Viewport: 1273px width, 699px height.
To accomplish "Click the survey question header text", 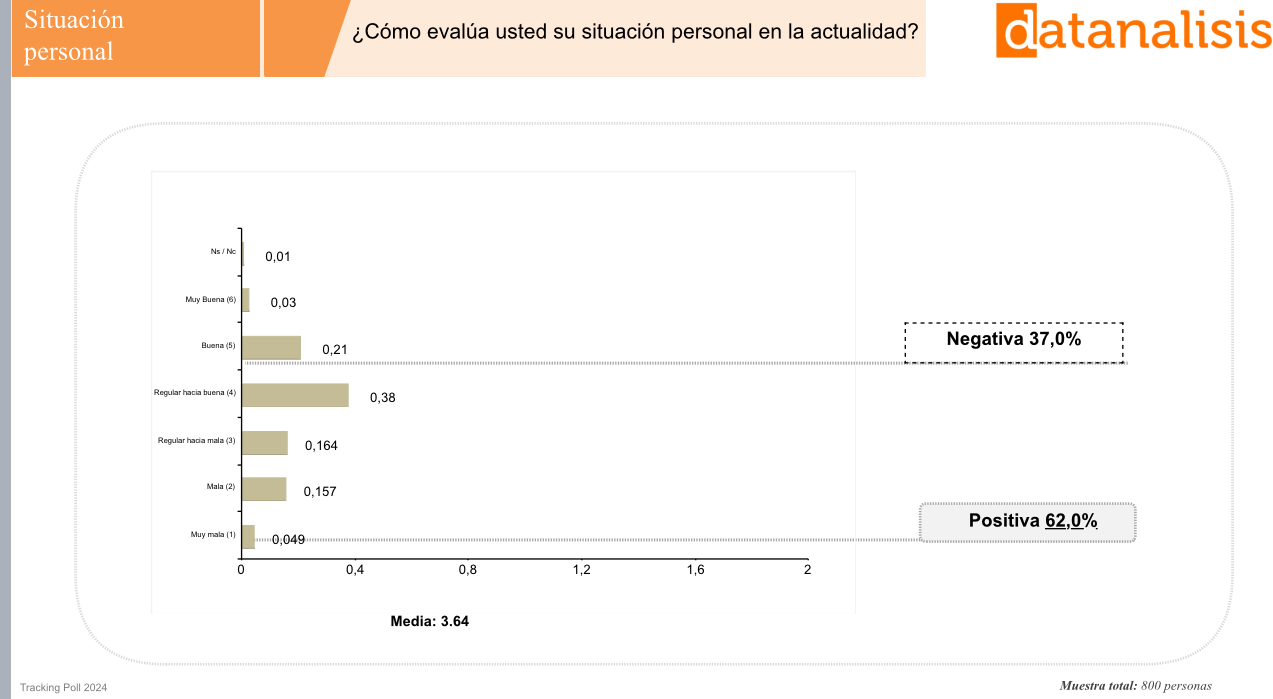I will 635,32.
